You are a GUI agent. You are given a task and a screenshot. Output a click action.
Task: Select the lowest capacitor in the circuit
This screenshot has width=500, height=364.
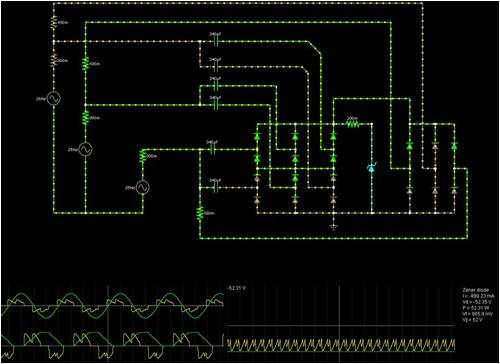[x=216, y=188]
